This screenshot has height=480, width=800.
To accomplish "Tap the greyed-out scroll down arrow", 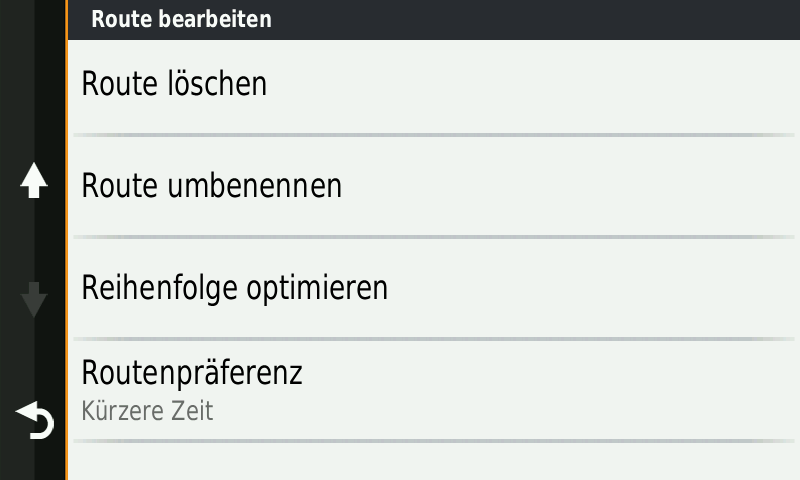I will coord(34,300).
